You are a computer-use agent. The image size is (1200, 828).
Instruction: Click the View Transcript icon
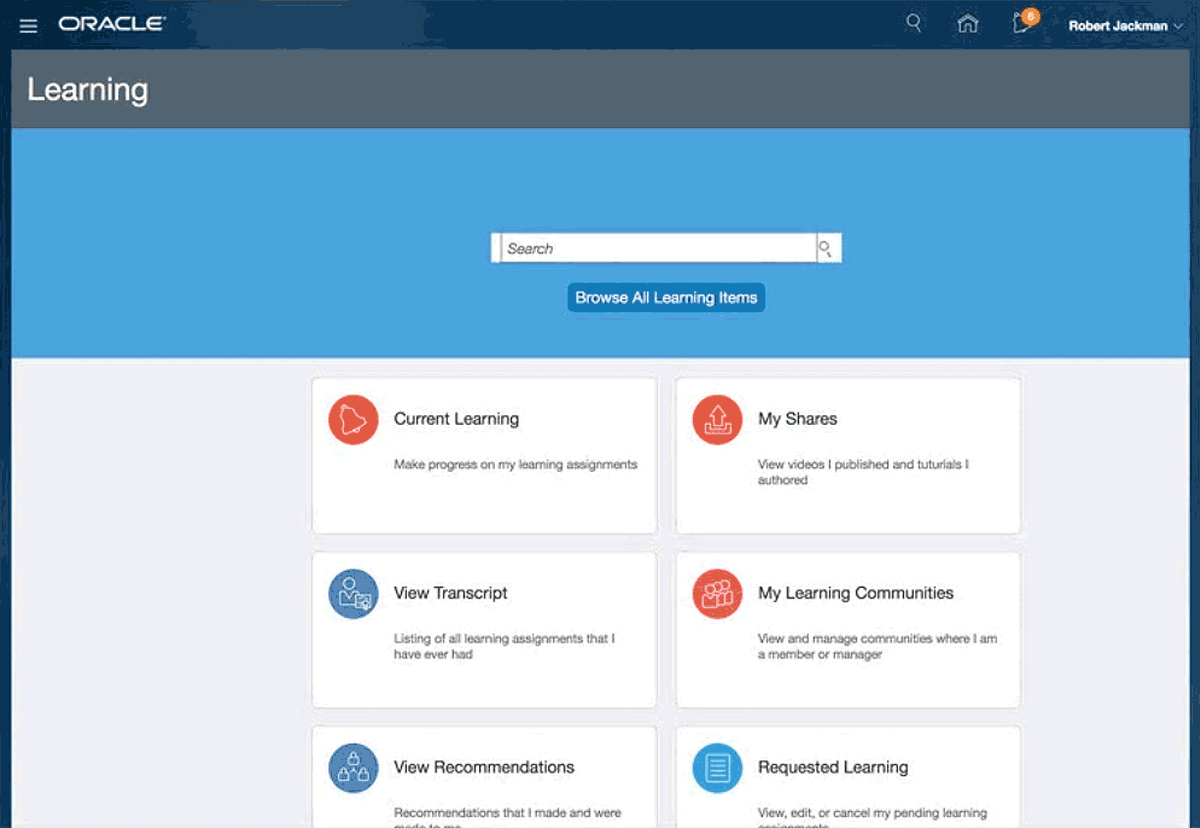[353, 594]
